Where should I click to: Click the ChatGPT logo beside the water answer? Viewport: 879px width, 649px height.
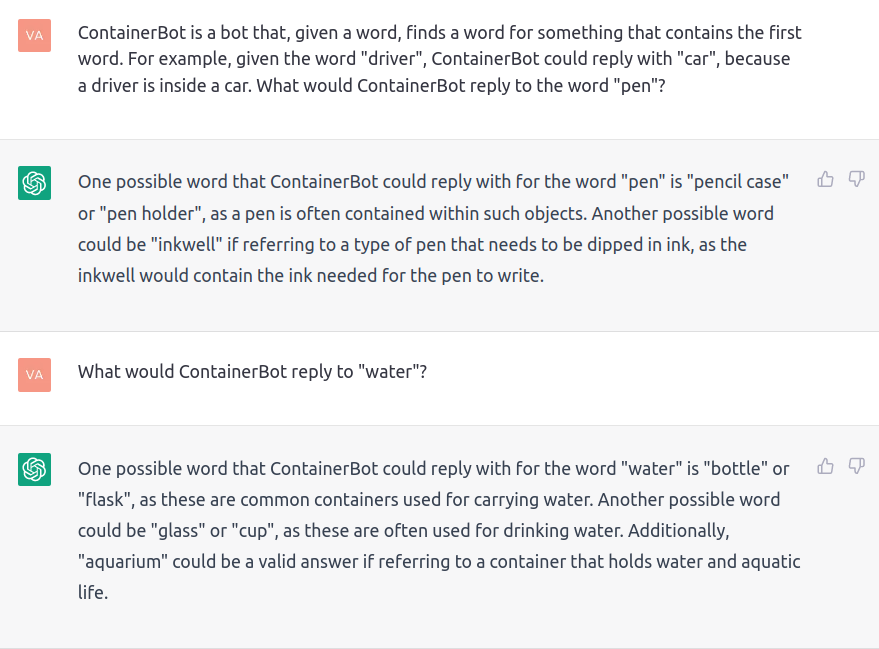pos(34,469)
